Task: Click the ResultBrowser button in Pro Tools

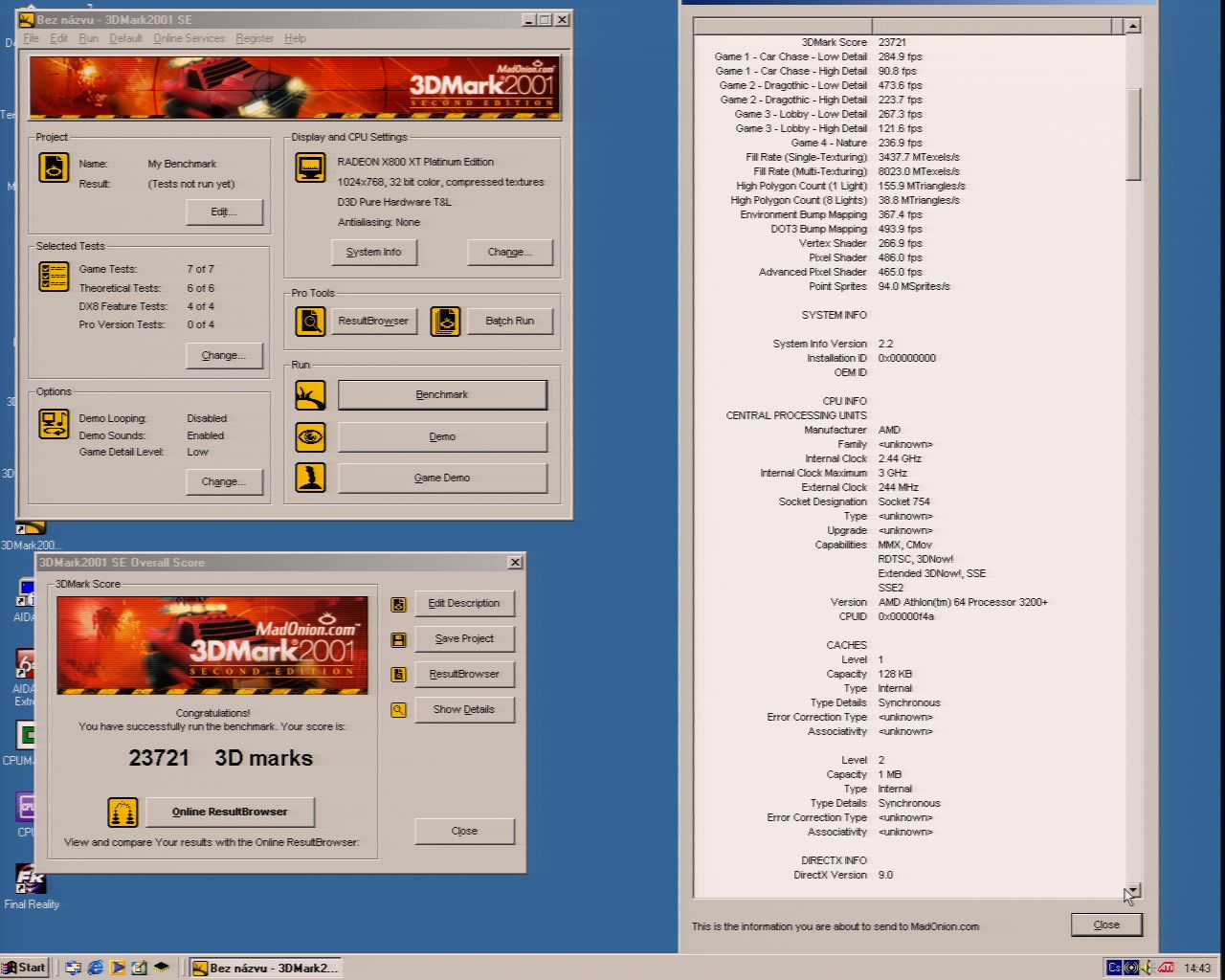Action: (373, 322)
